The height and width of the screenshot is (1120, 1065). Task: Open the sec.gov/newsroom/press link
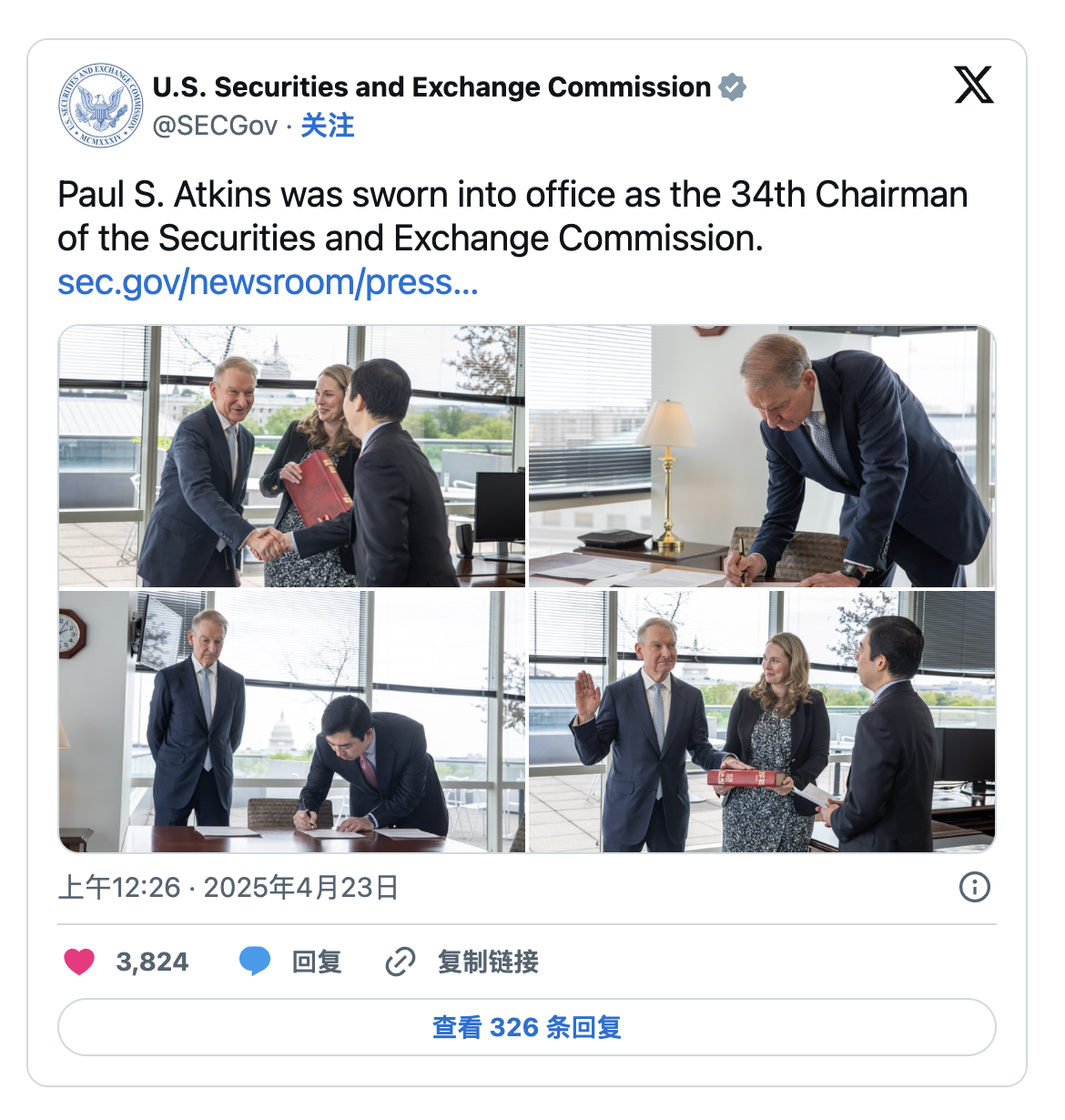click(268, 282)
